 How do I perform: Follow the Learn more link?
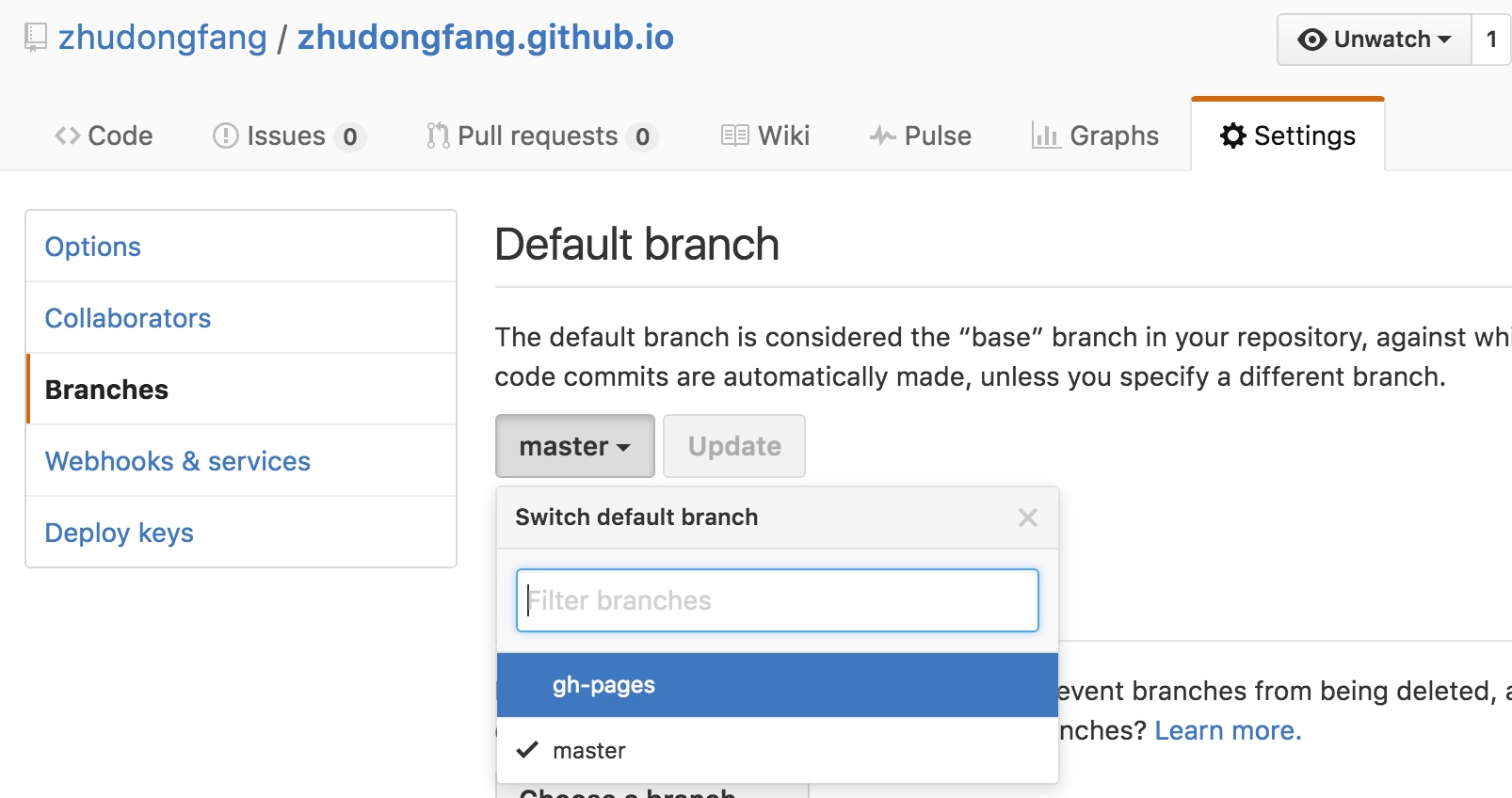tap(1228, 730)
